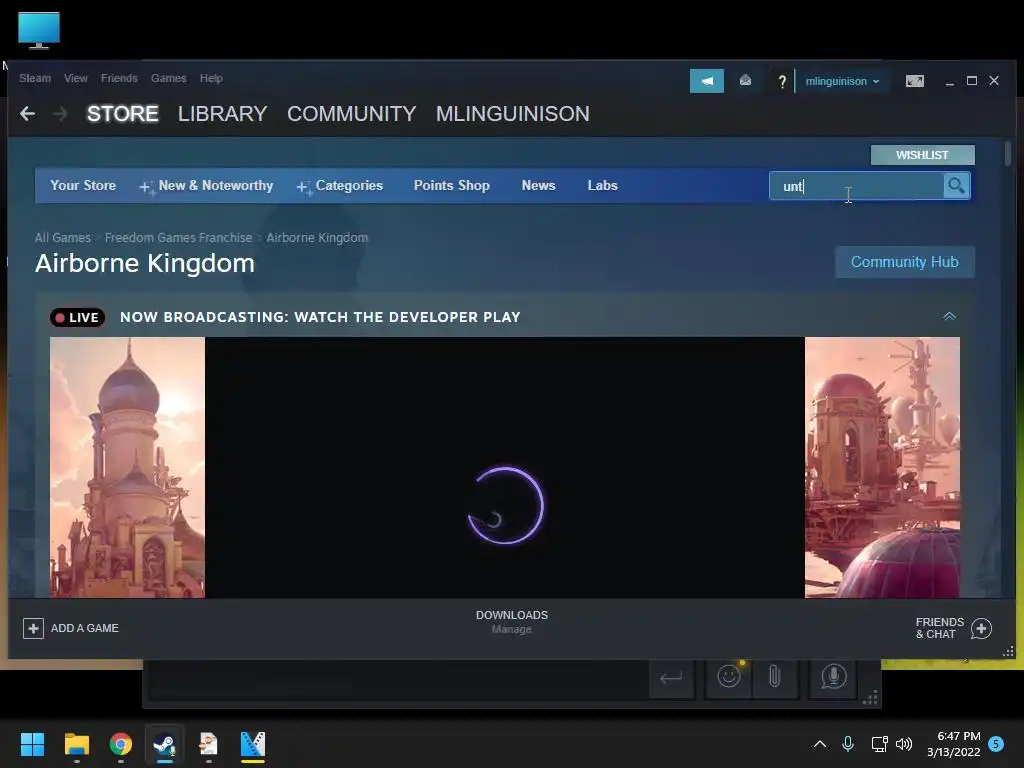Click the microphone button in chat window

click(833, 677)
